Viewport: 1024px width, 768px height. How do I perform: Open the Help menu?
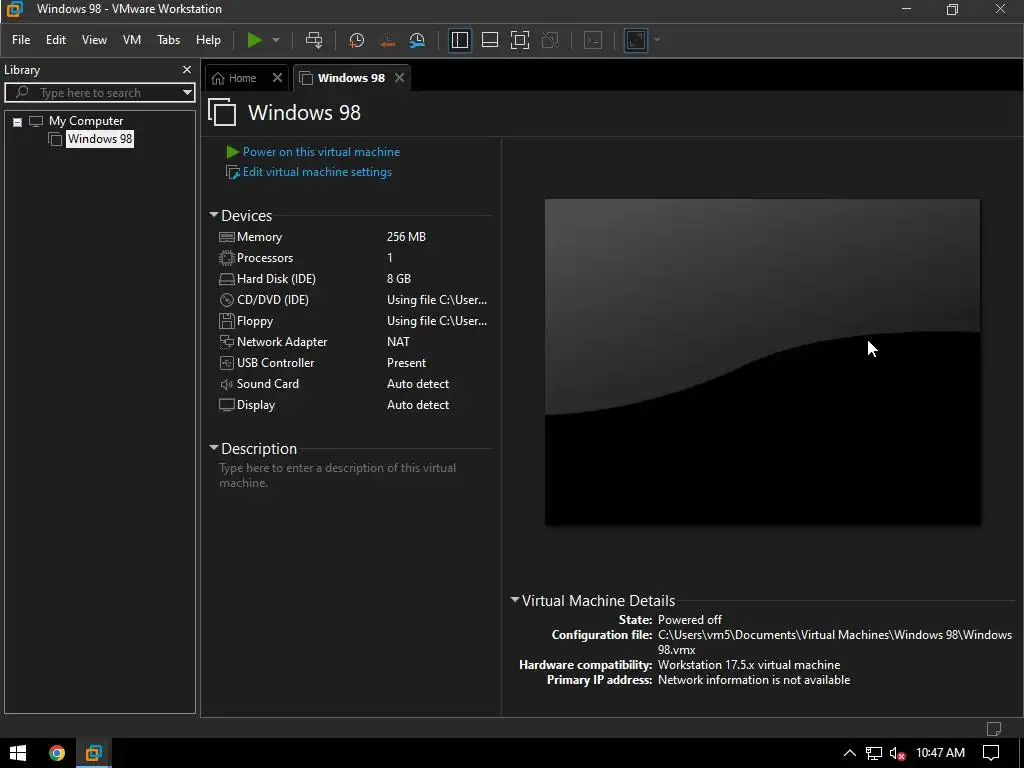click(x=208, y=40)
